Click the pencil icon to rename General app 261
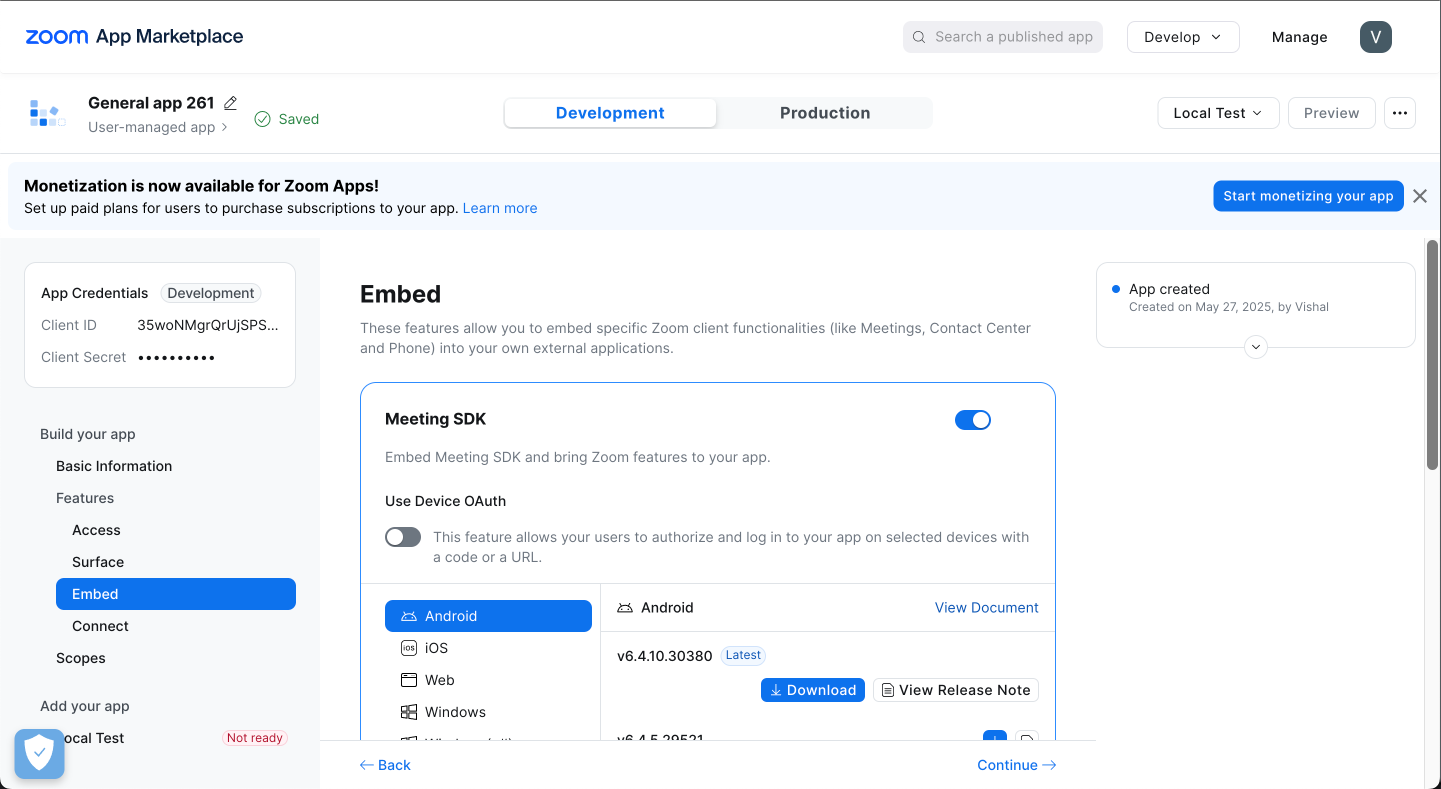This screenshot has width=1441, height=789. pyautogui.click(x=231, y=102)
